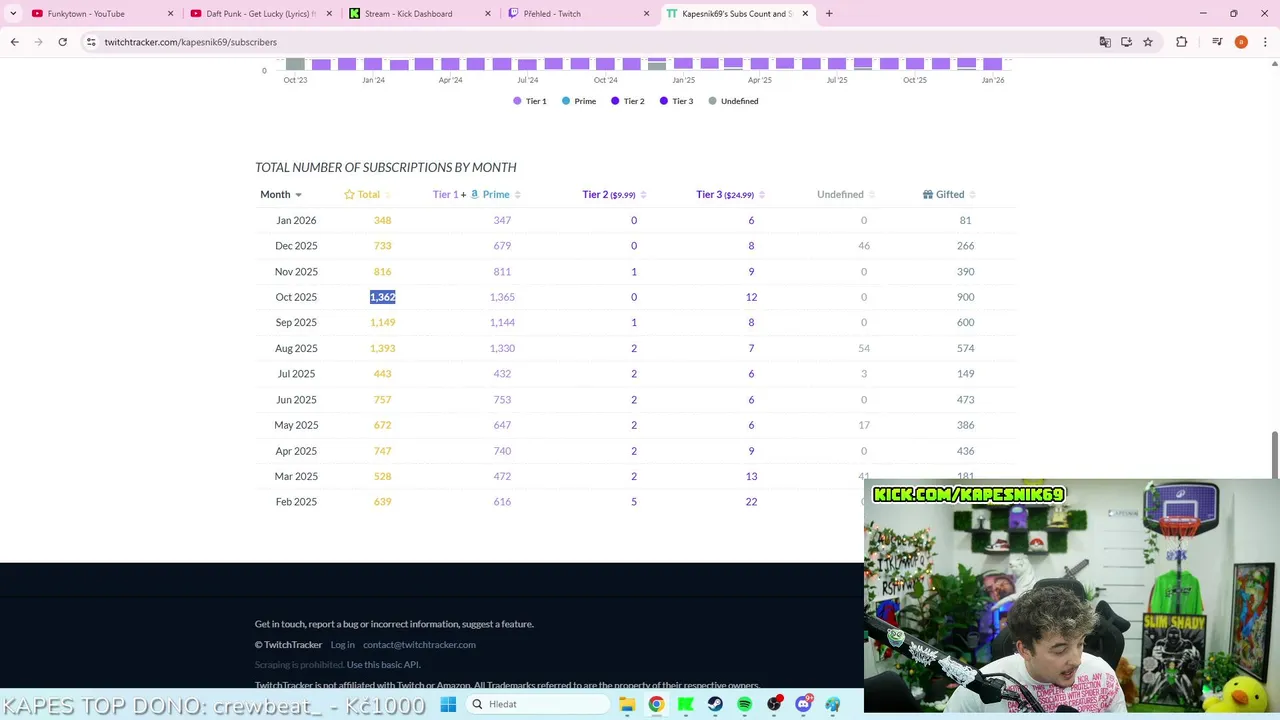Close the Přehled - Twitch tab

click(647, 13)
